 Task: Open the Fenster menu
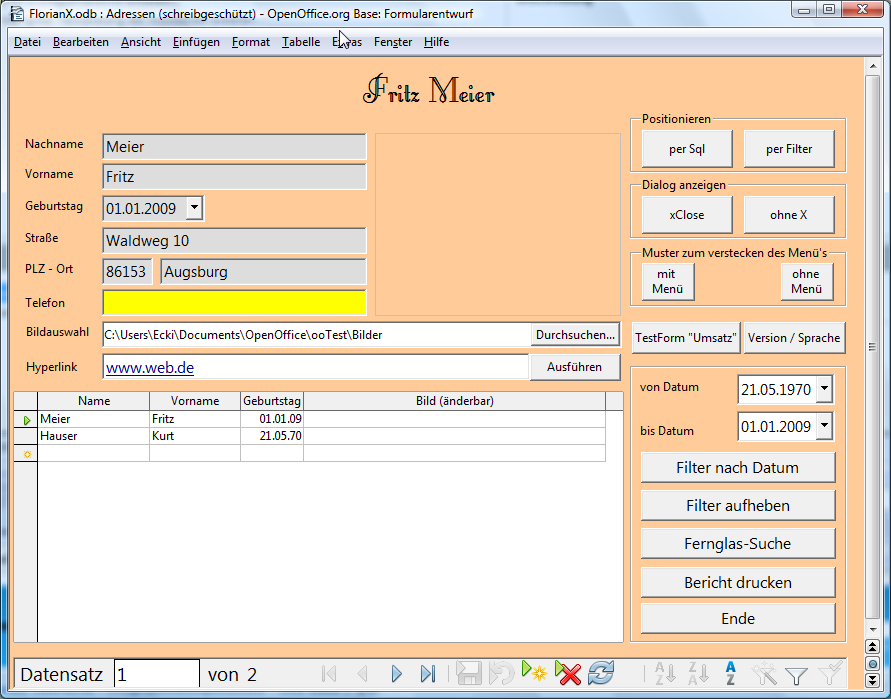pyautogui.click(x=393, y=42)
